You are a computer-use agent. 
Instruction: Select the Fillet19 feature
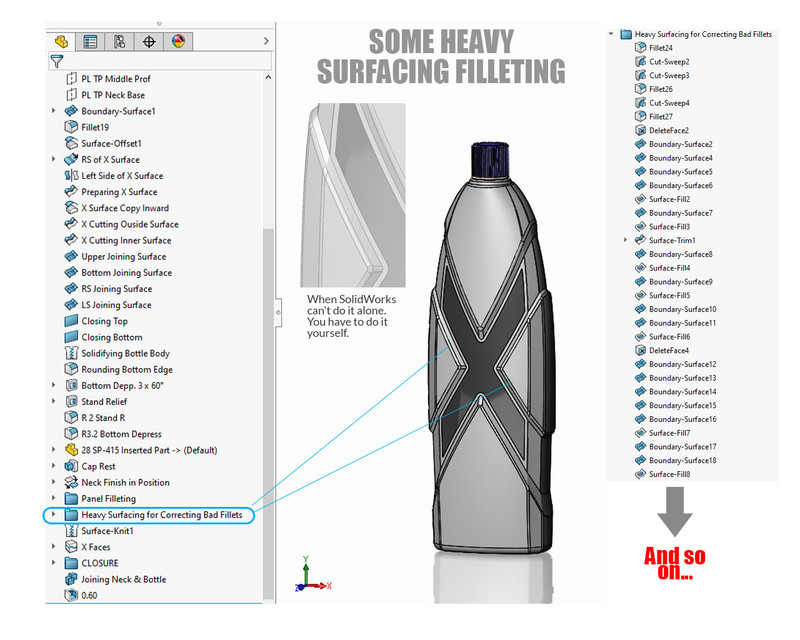[95, 127]
